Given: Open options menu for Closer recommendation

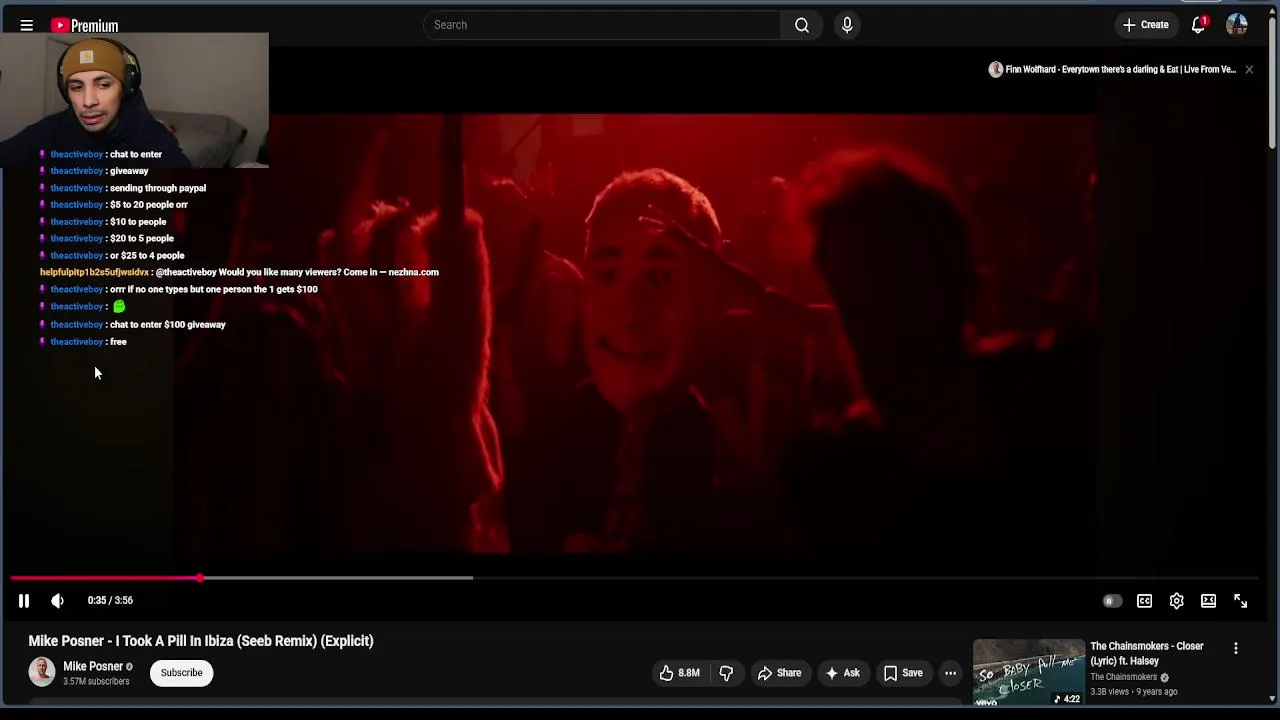Looking at the screenshot, I should tap(1236, 648).
